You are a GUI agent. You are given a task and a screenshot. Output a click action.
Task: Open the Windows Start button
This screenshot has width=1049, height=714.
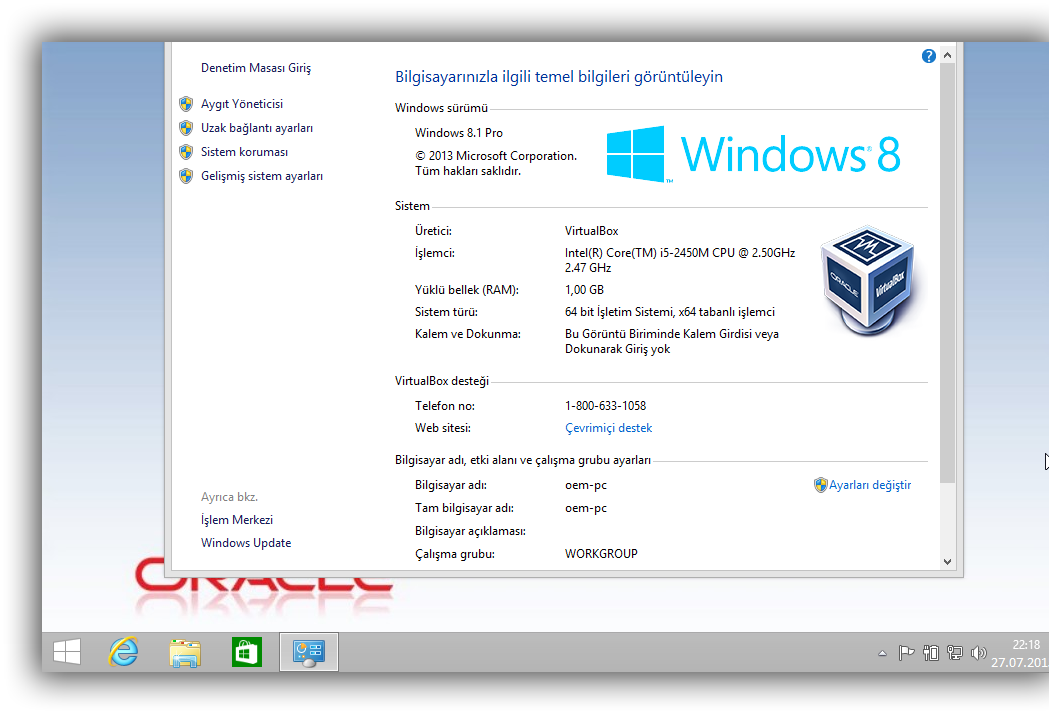[67, 652]
